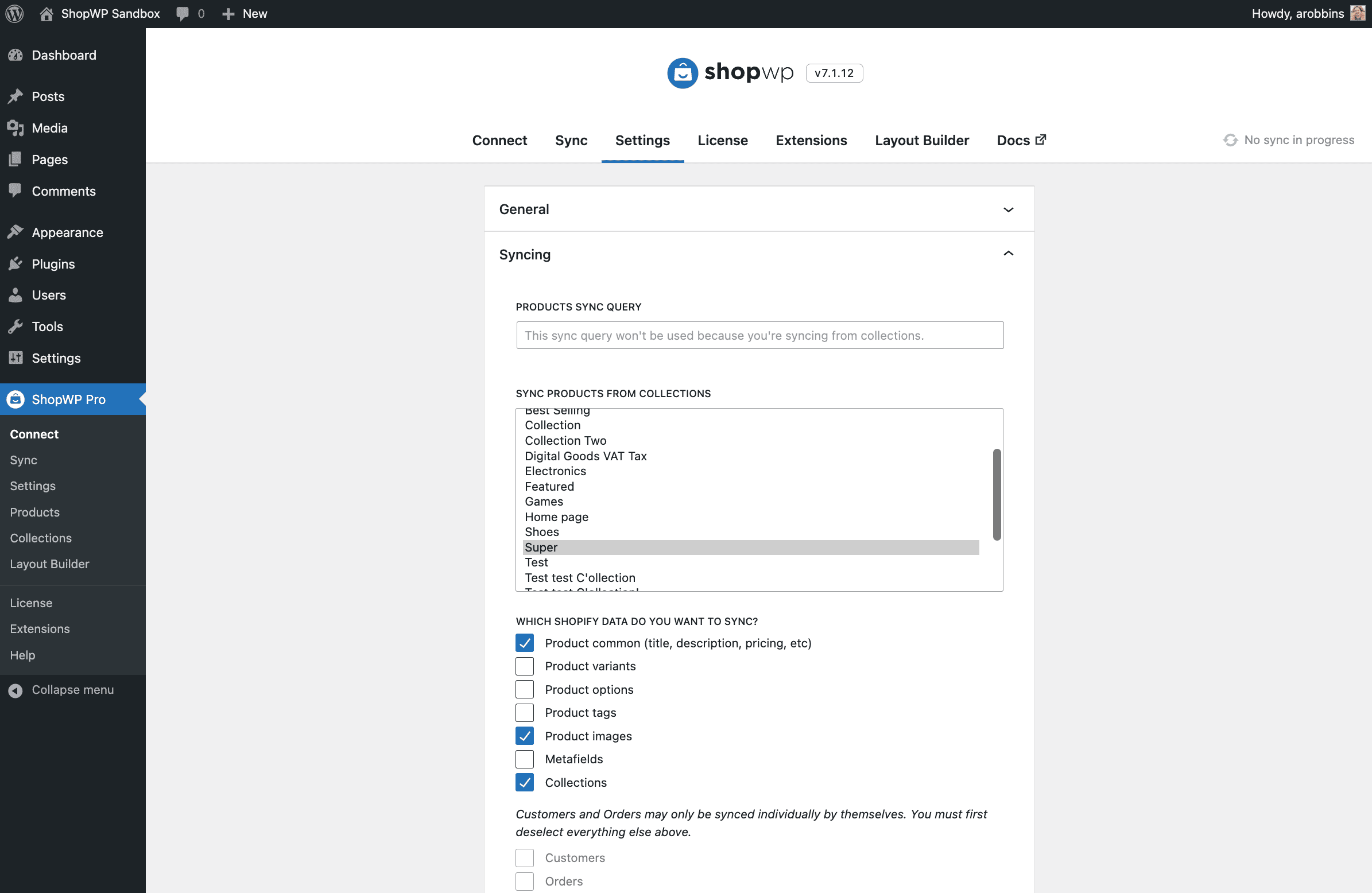1372x893 pixels.
Task: Click the Collapse menu arrow icon
Action: (15, 690)
